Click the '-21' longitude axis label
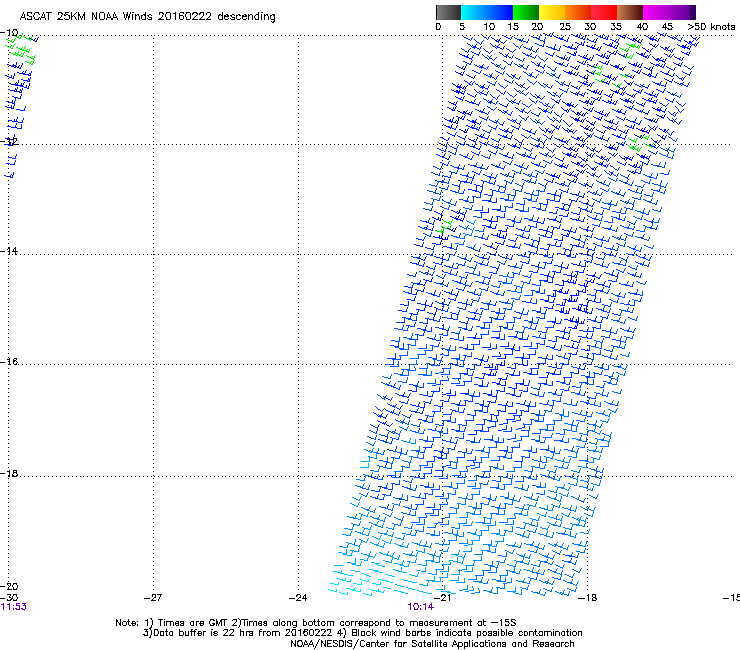 [442, 597]
